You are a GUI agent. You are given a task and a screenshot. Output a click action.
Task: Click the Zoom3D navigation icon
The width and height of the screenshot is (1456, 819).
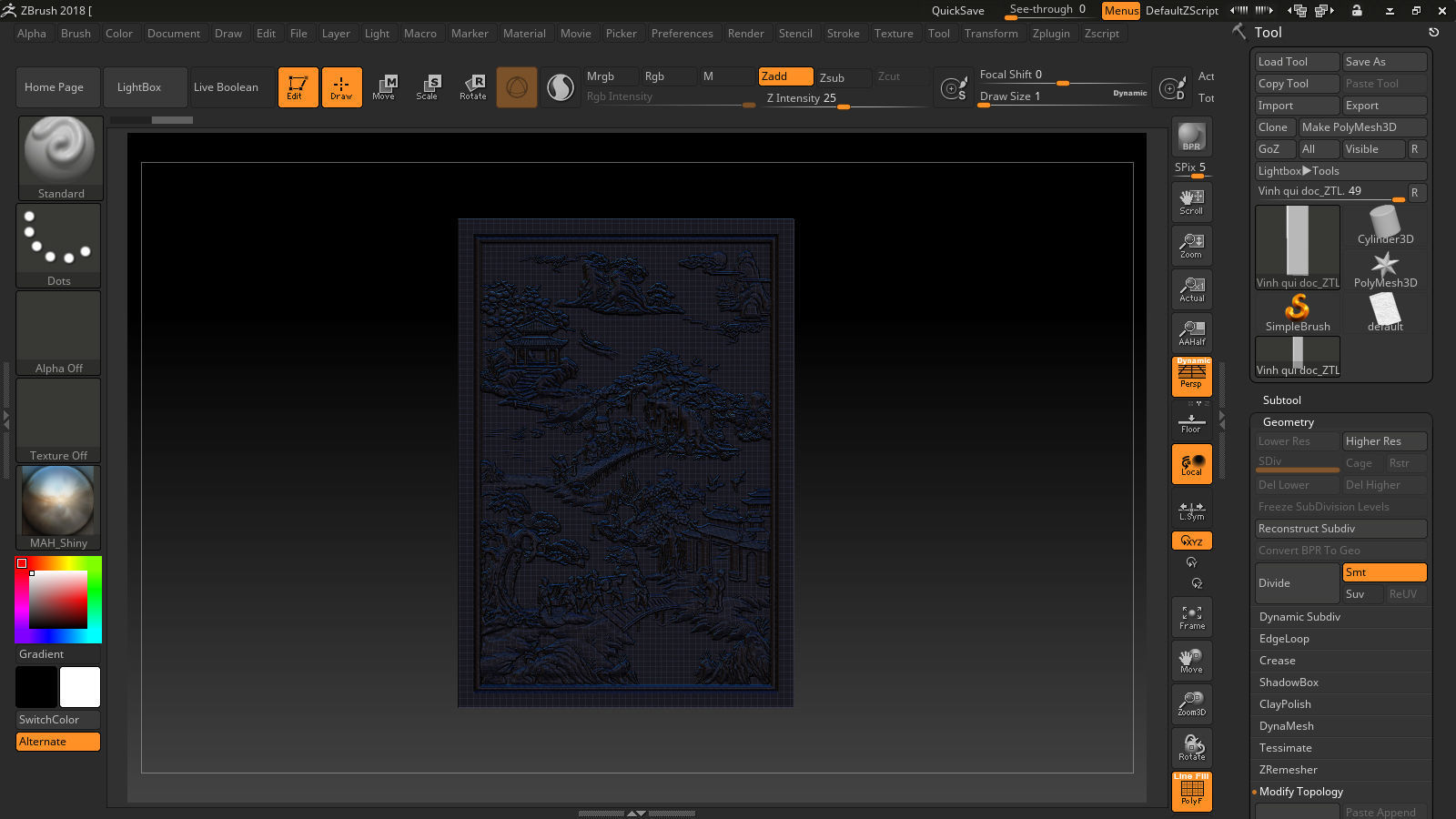click(1191, 703)
